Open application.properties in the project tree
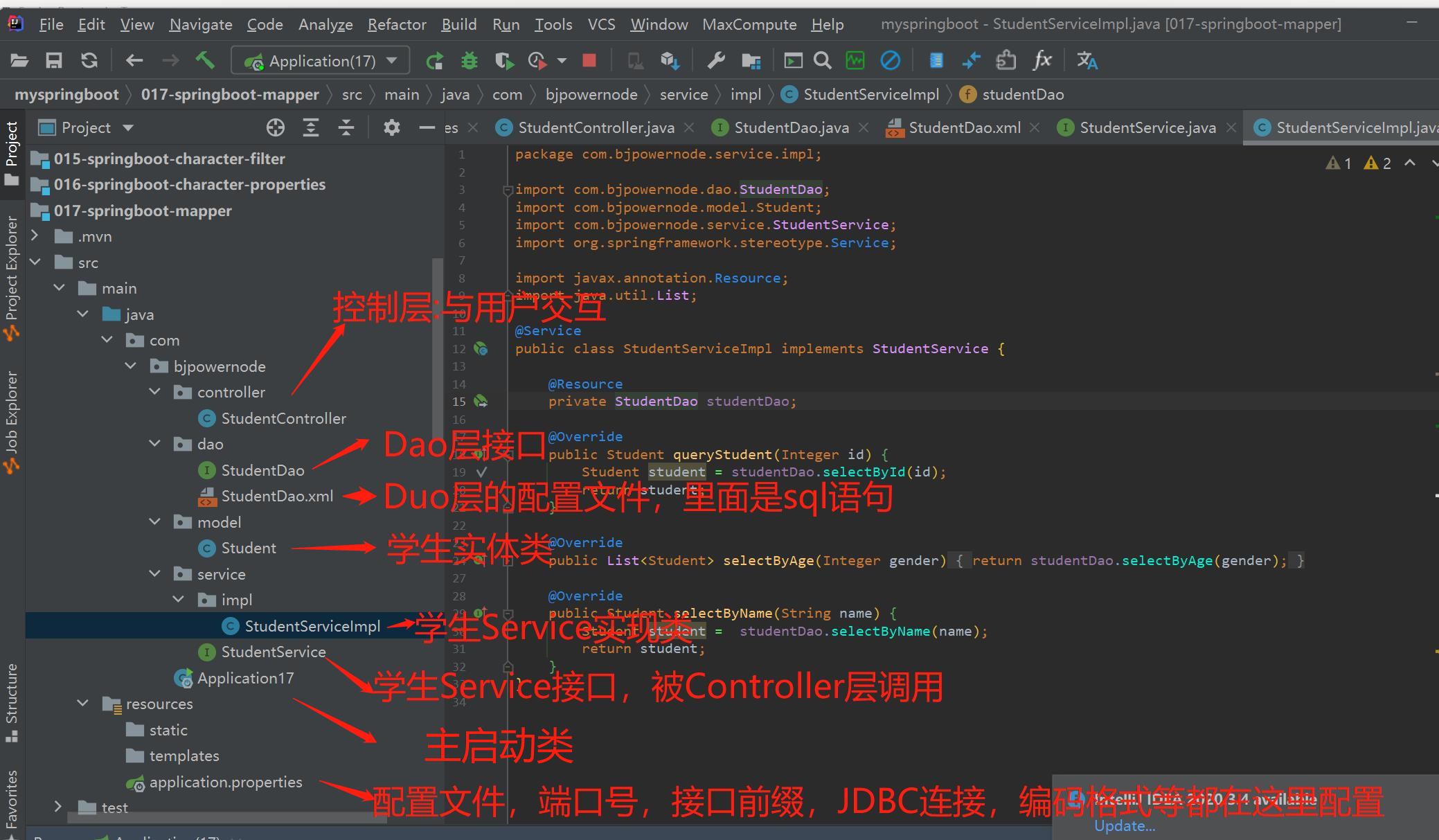The height and width of the screenshot is (840, 1439). pos(225,782)
